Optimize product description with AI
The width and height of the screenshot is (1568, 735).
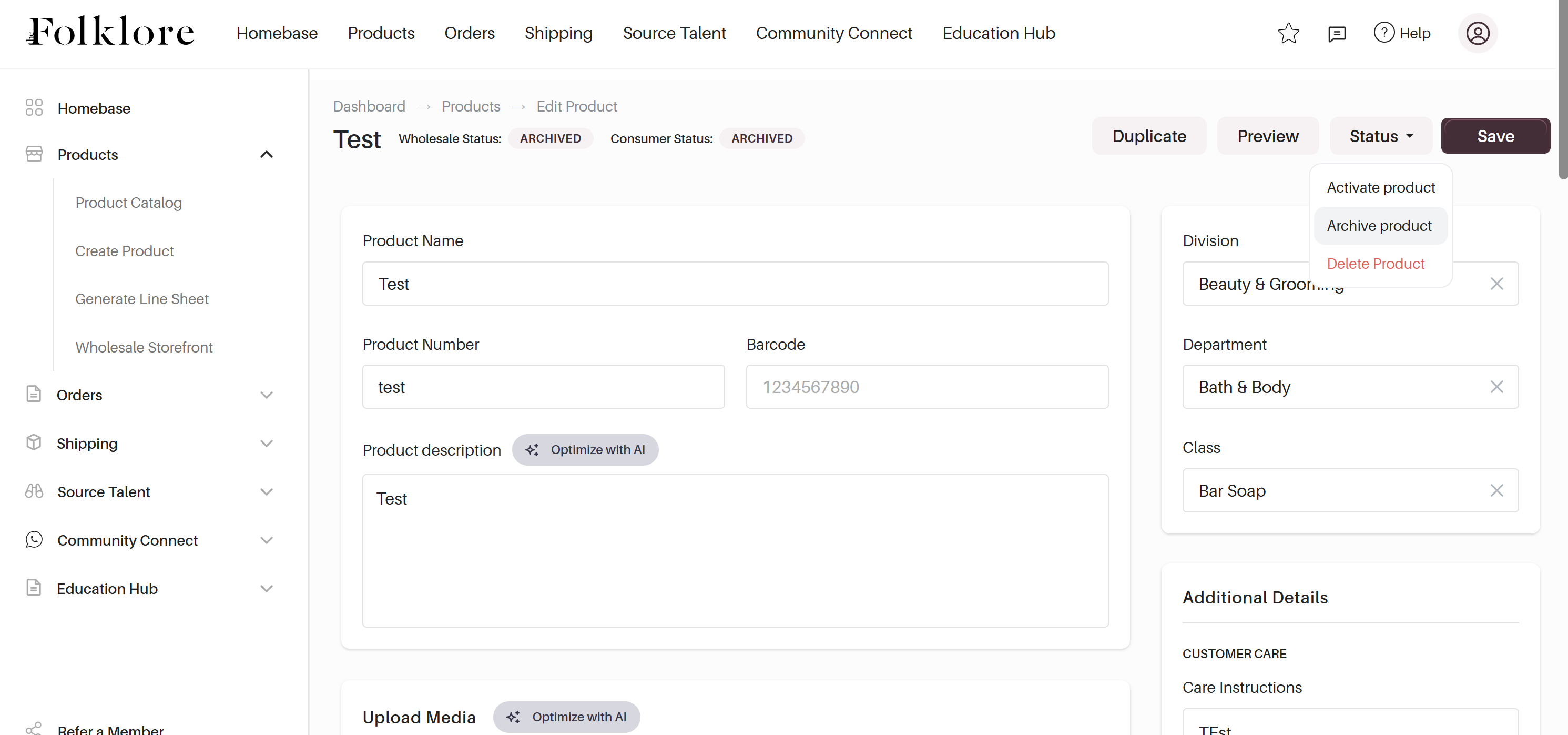point(585,449)
